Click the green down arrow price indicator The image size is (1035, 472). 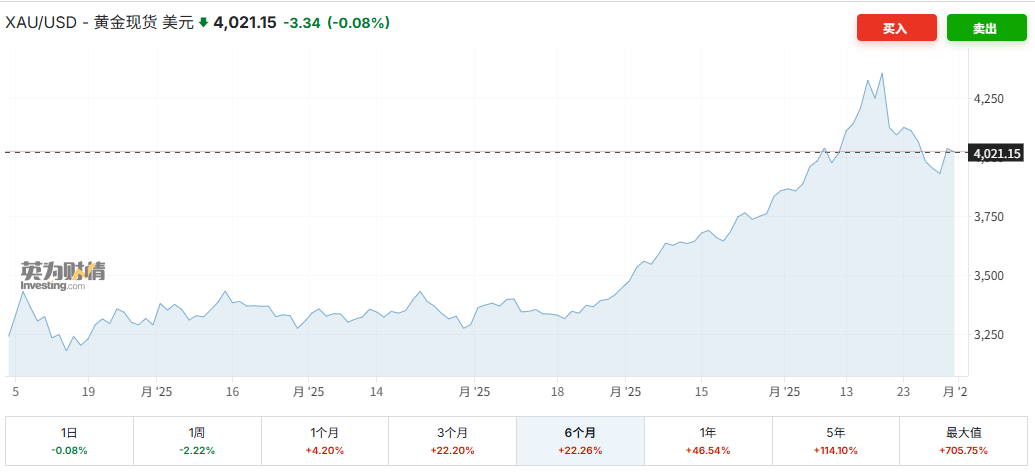[x=204, y=23]
